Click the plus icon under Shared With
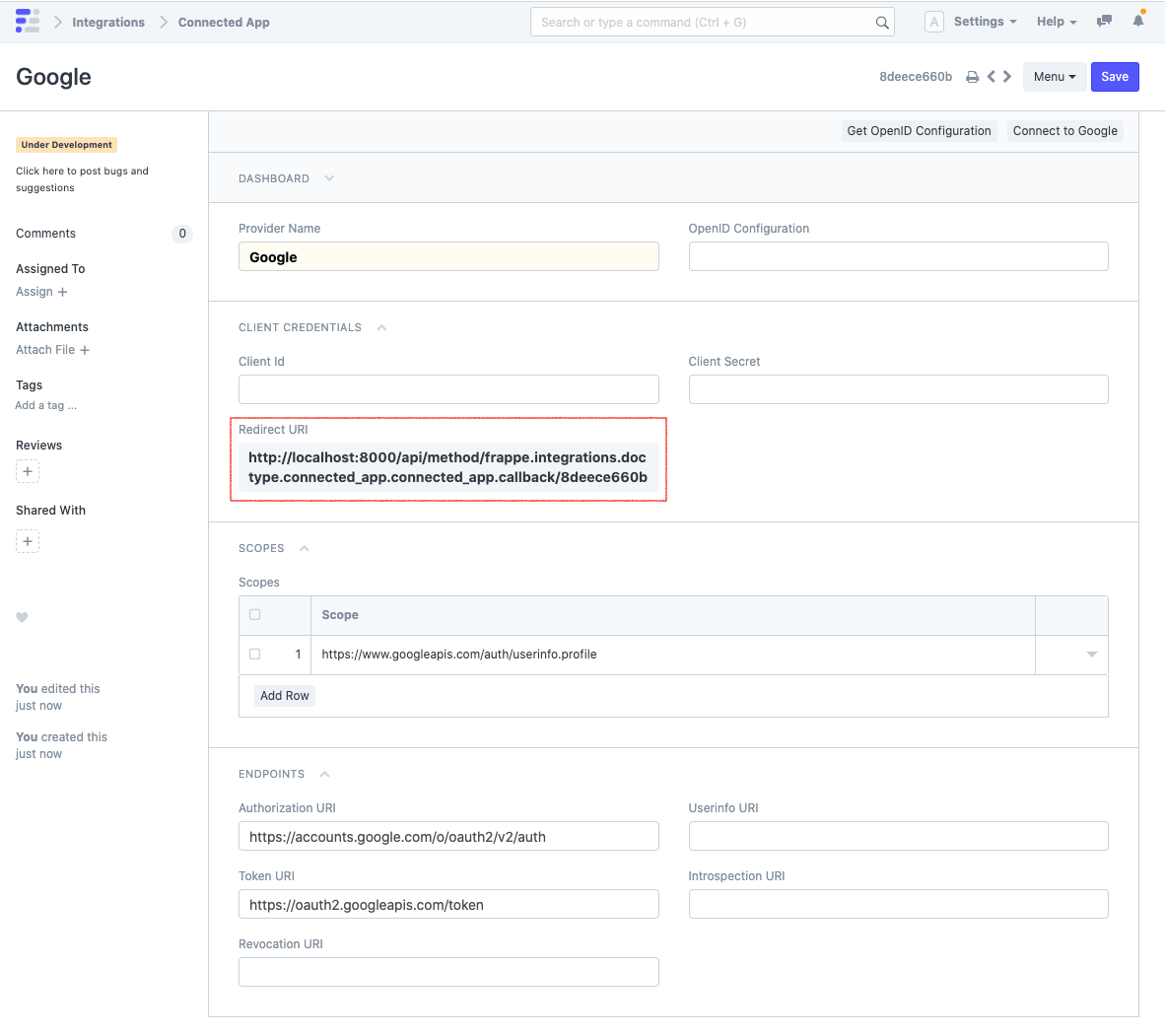Screen dimensions: 1165x1036 [28, 541]
